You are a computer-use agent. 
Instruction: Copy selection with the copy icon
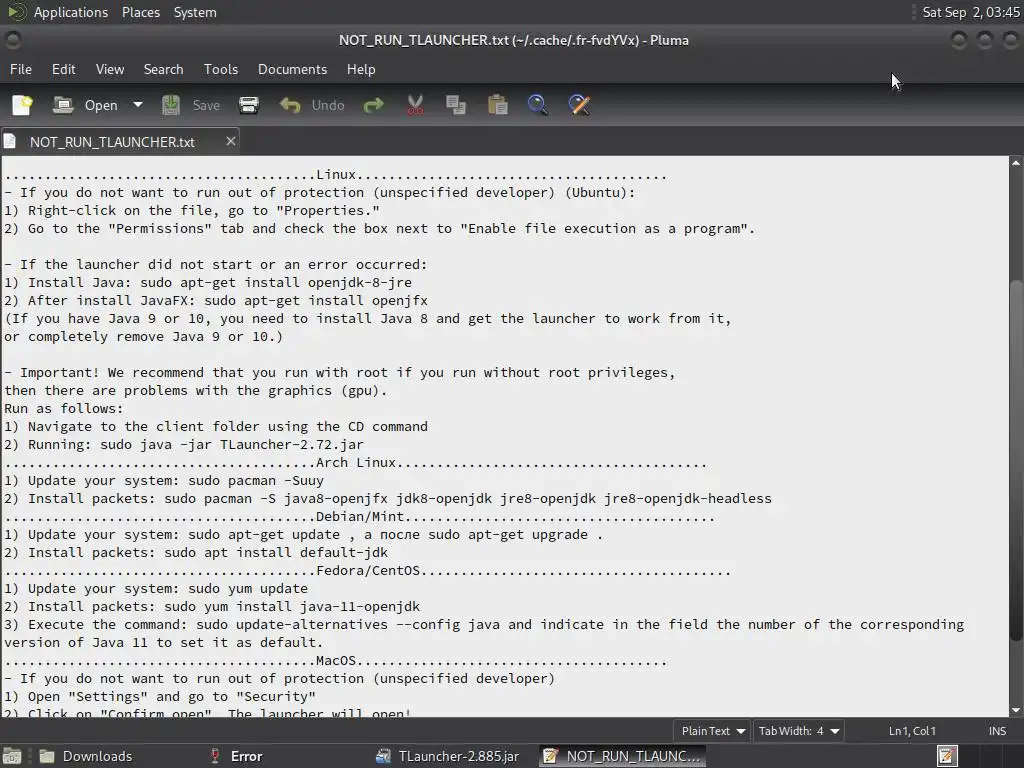[456, 105]
